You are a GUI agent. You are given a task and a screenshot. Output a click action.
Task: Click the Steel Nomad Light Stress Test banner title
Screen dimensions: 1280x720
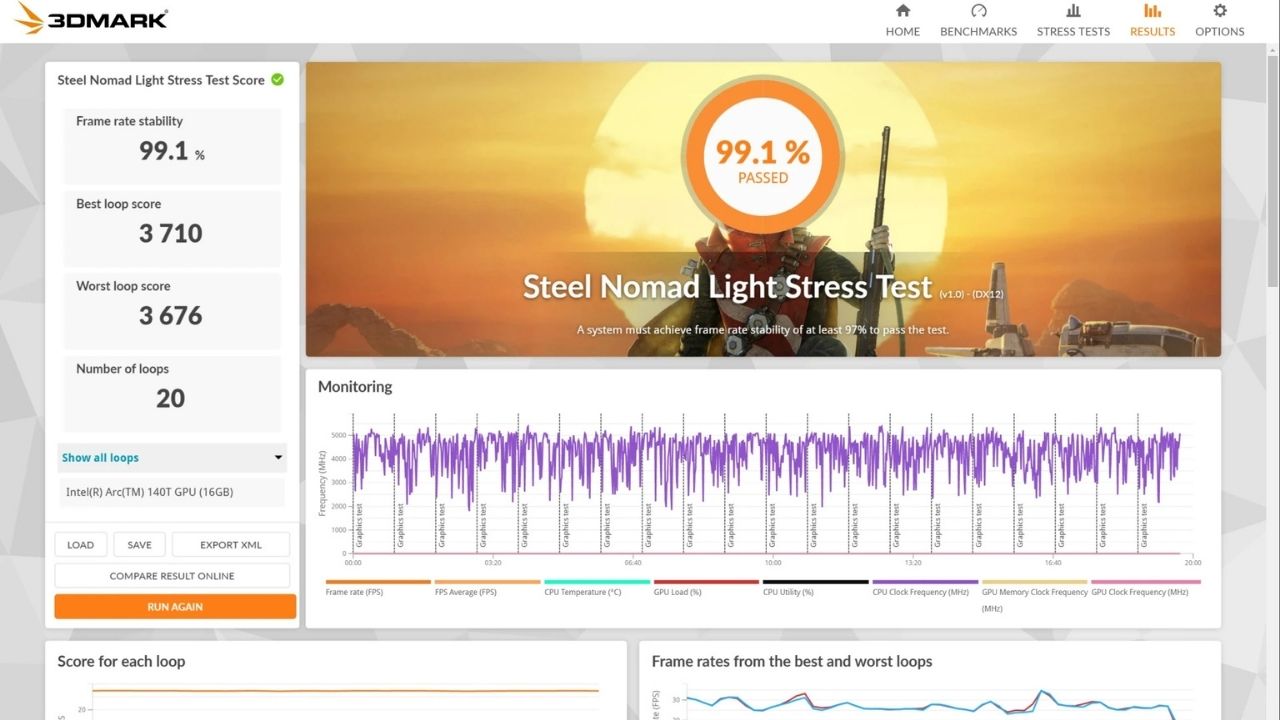pos(728,287)
